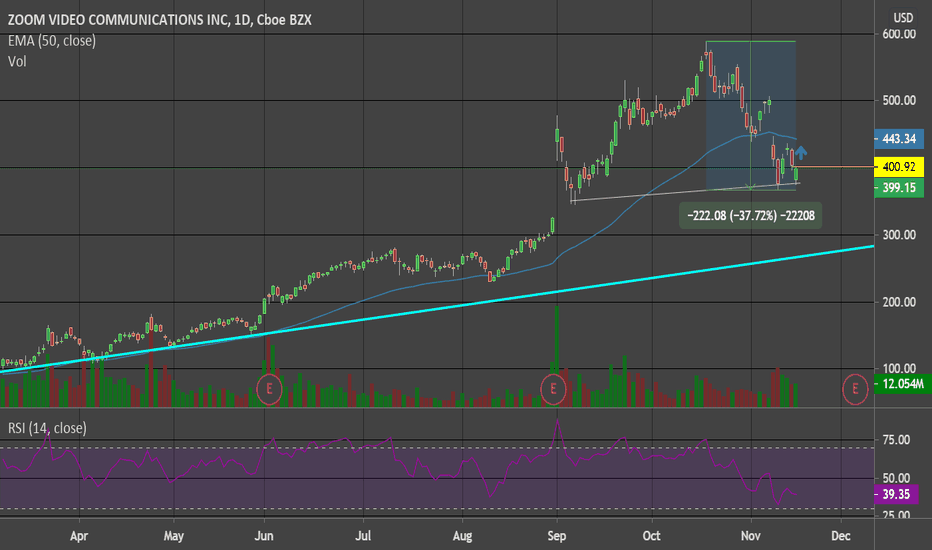Click the Jun date label
This screenshot has height=550, width=932.
click(x=264, y=536)
